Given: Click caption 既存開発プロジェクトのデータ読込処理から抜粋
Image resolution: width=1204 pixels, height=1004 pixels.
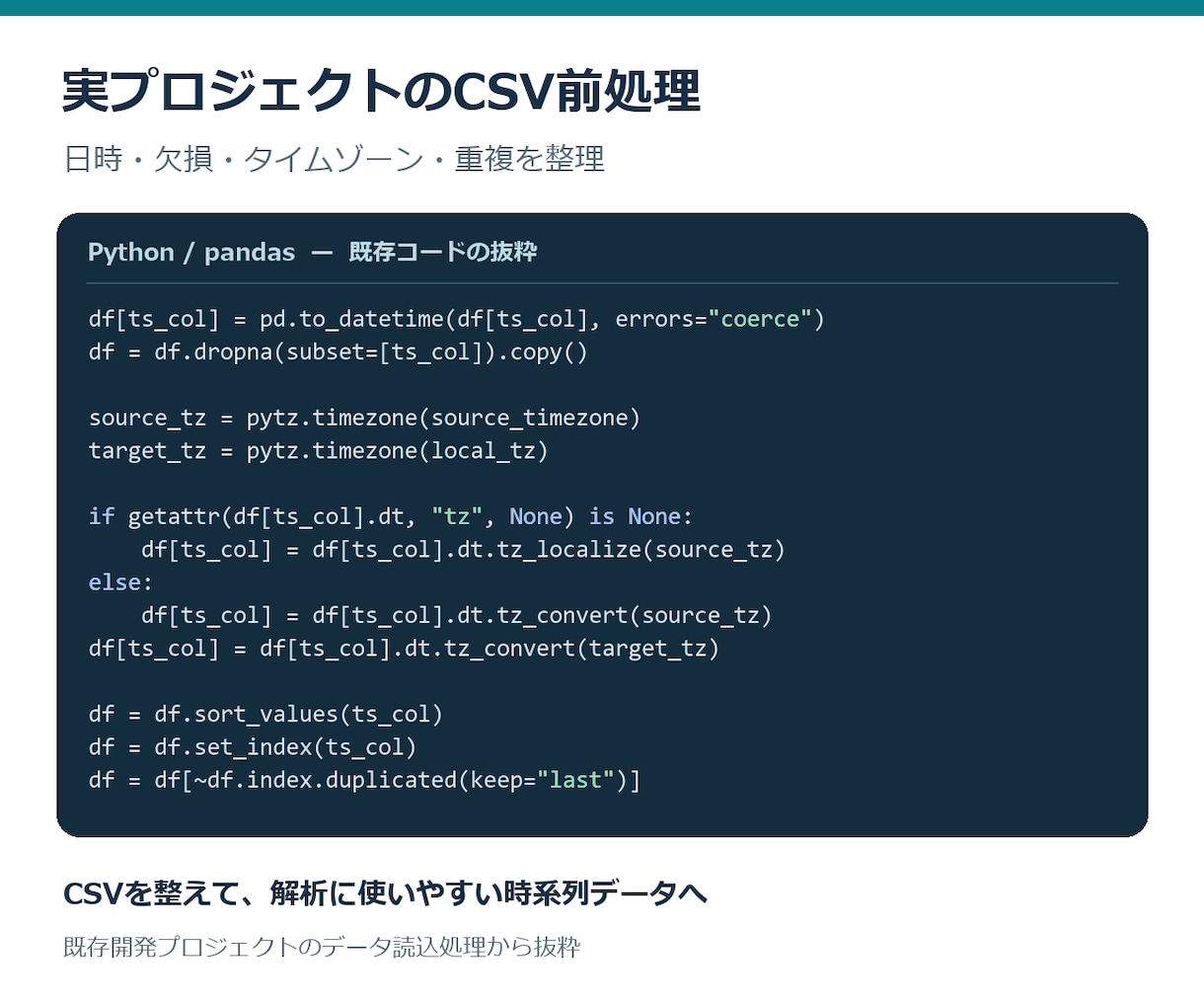Looking at the screenshot, I should (322, 948).
